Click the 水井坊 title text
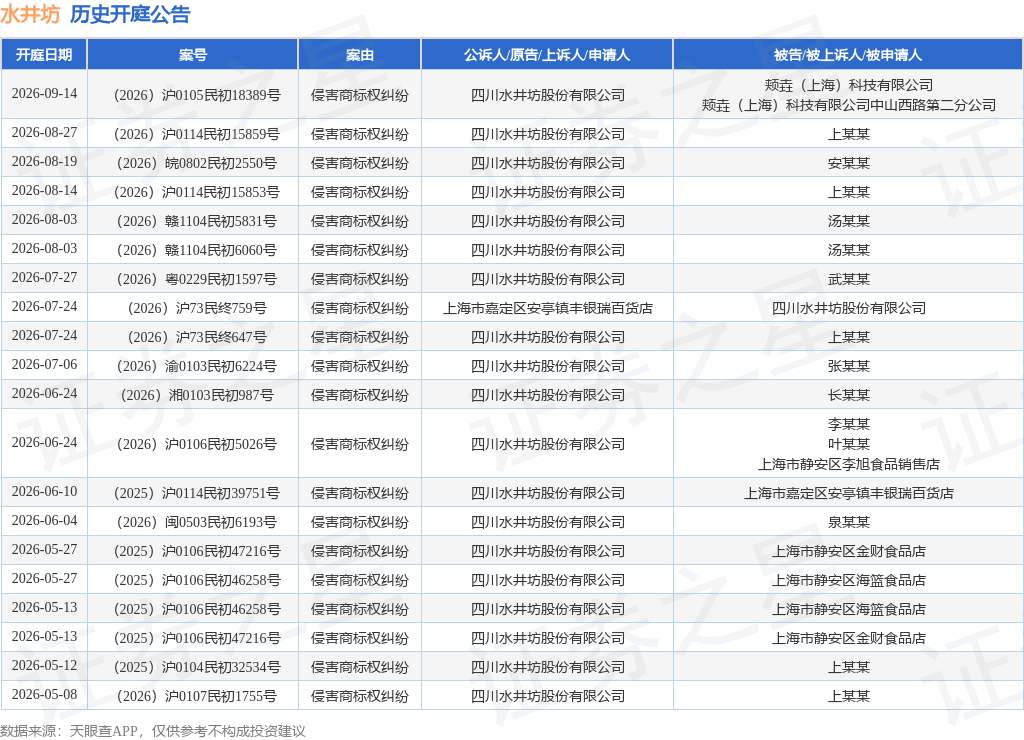 coord(30,14)
